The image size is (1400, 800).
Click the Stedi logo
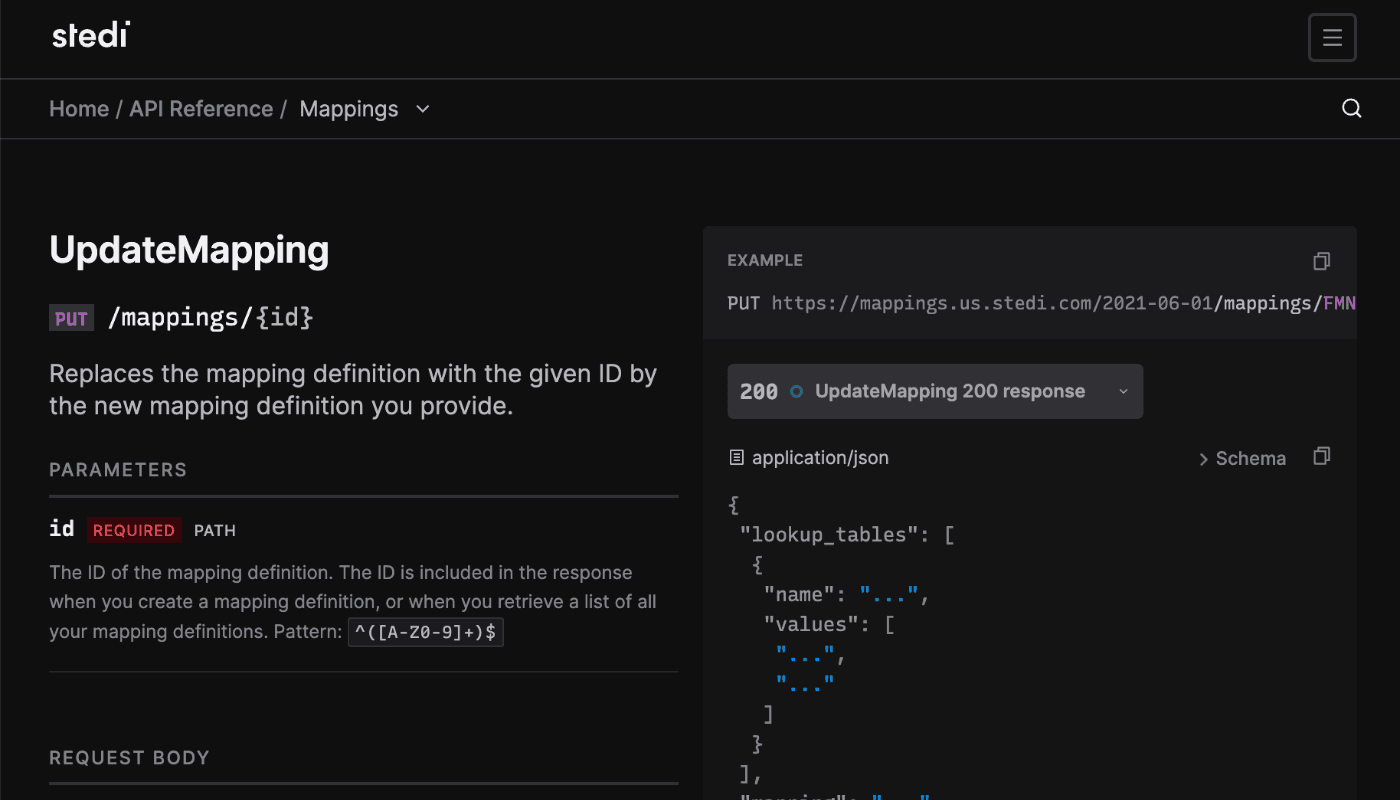(x=90, y=34)
